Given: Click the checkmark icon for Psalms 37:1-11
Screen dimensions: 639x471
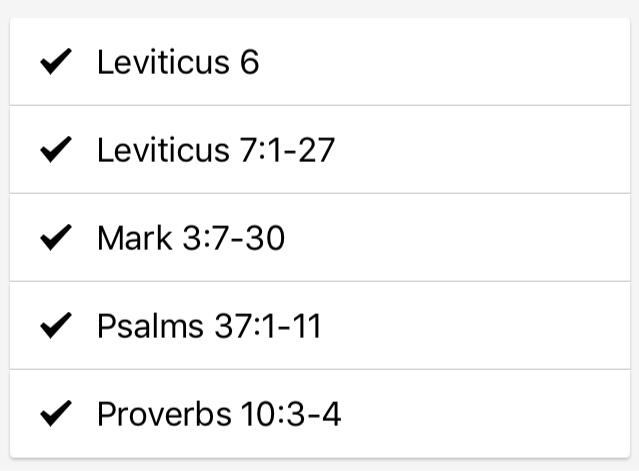Looking at the screenshot, I should click(56, 326).
